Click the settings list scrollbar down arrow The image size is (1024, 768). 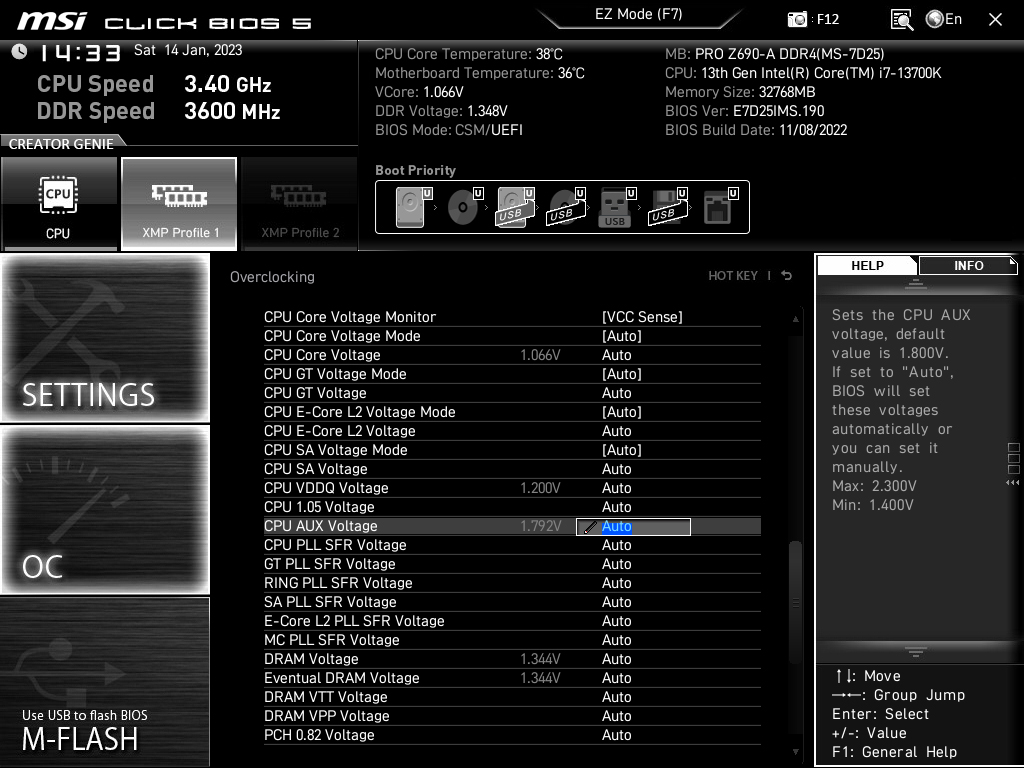click(795, 752)
